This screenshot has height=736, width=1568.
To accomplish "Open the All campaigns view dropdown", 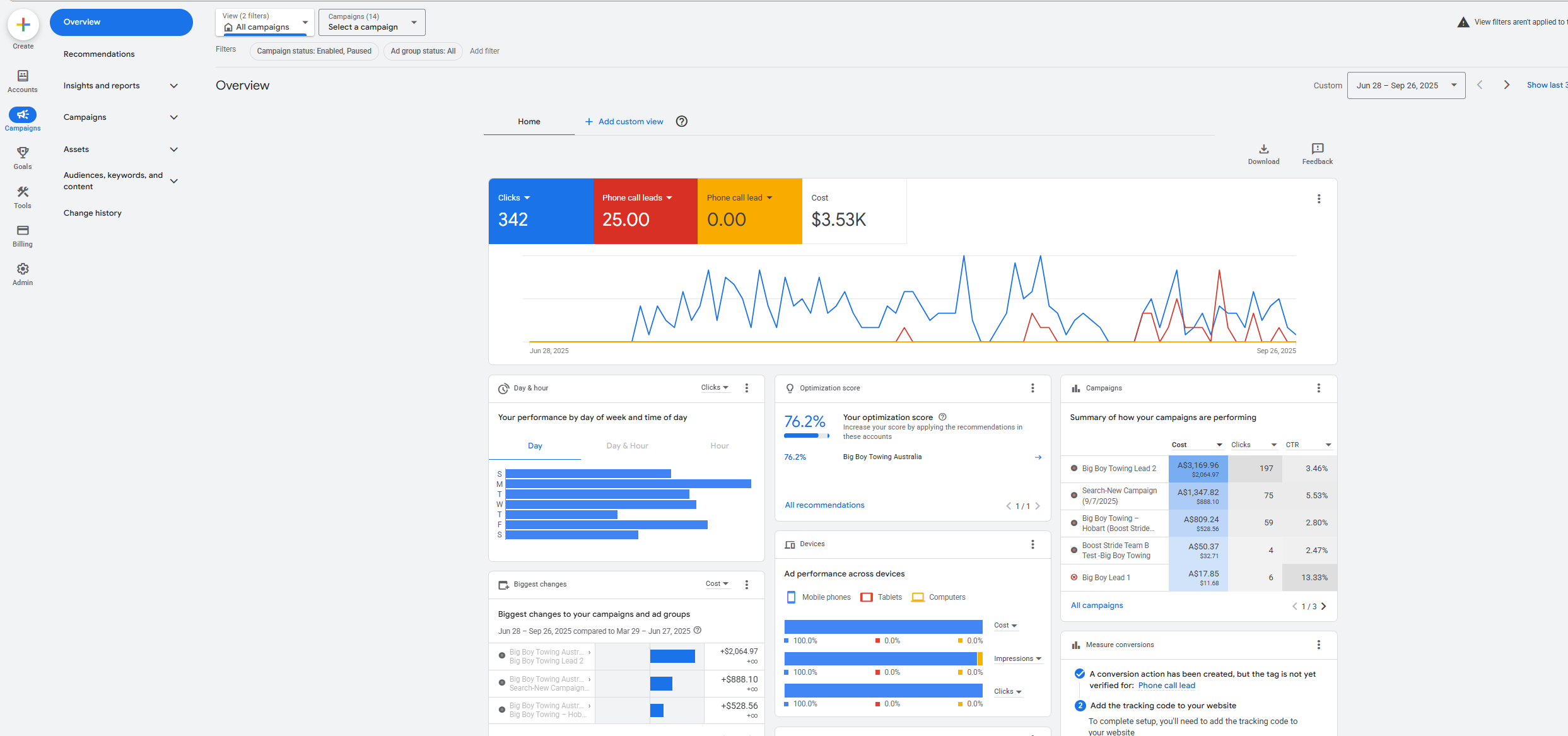I will (x=265, y=22).
